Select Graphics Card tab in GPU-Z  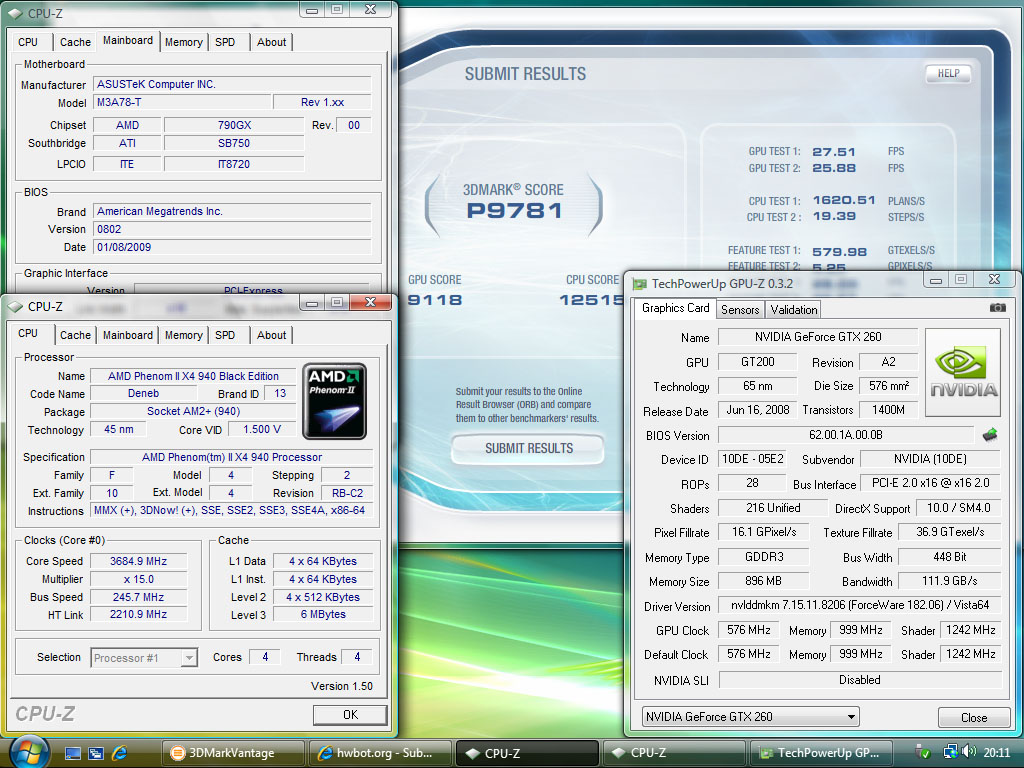[x=675, y=308]
